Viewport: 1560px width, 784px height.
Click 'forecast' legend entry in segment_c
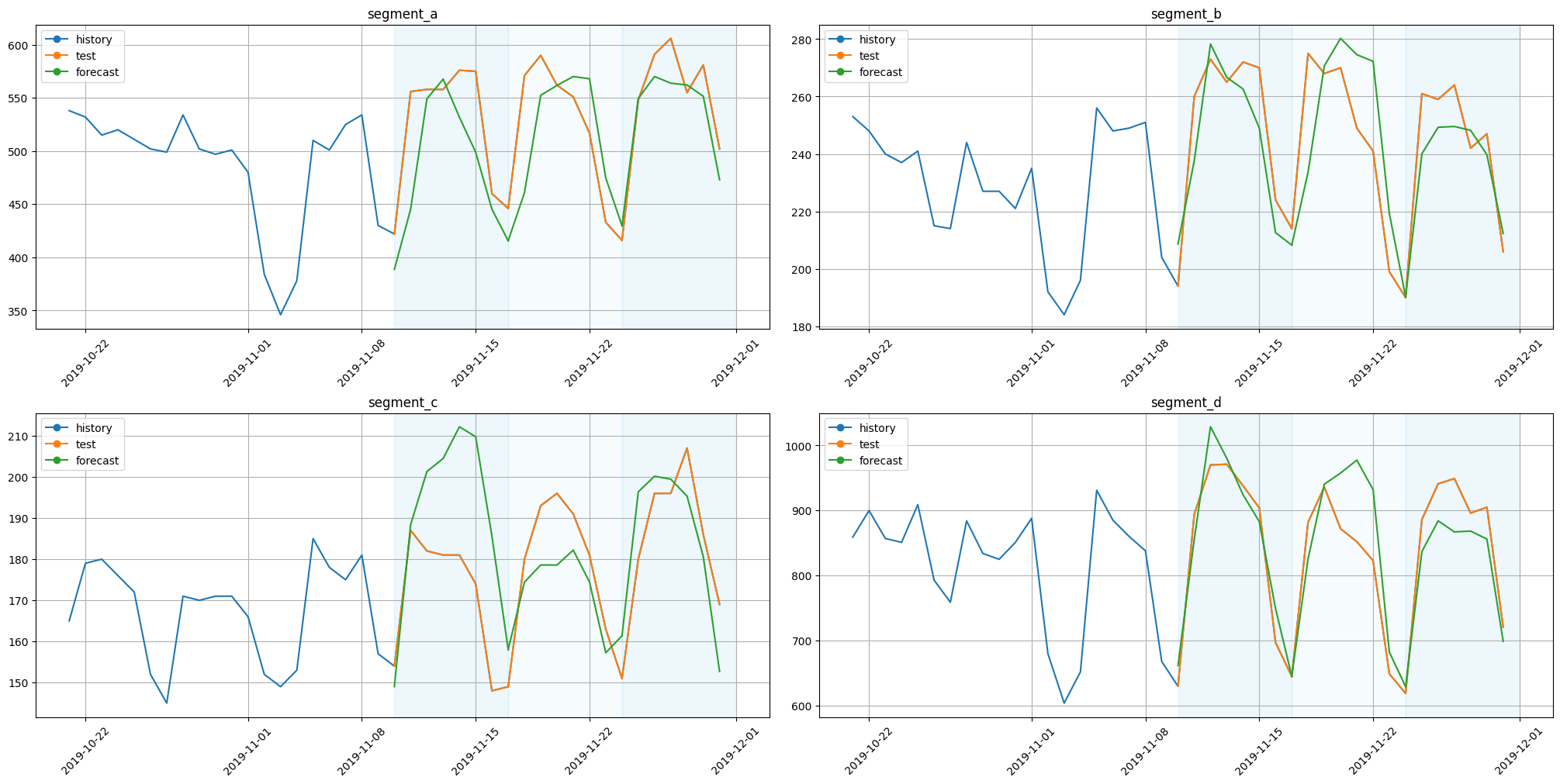pos(83,461)
